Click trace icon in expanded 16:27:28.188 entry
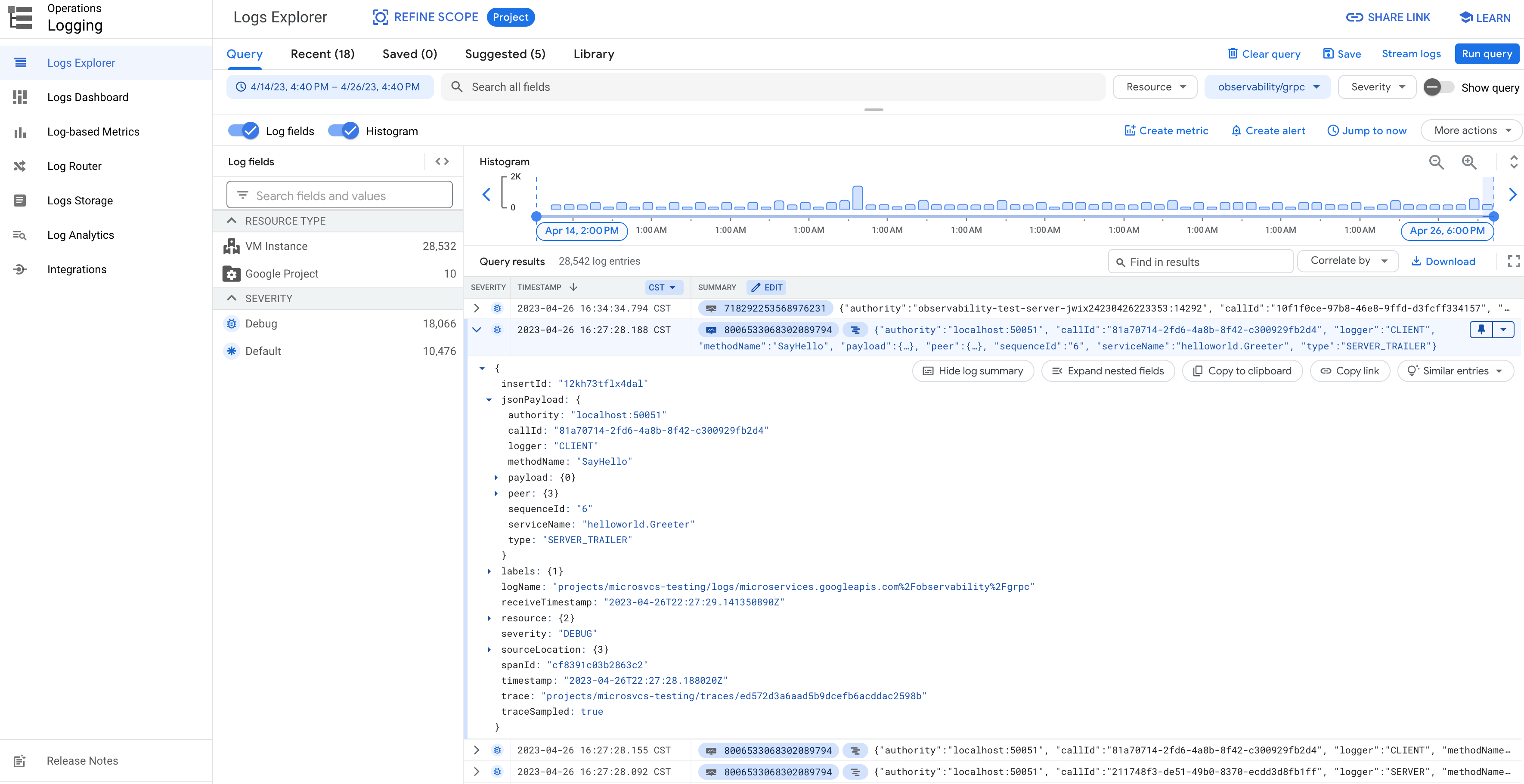 click(855, 330)
